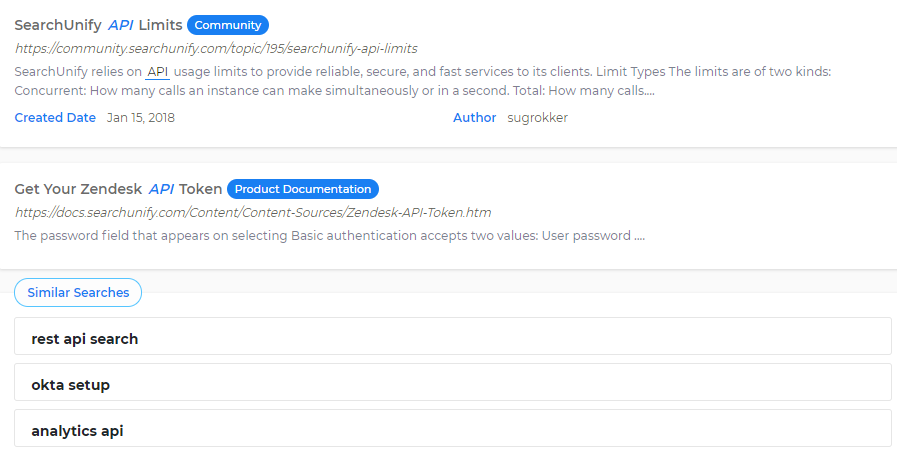
Task: Click the underlined API keyword in first snippet
Action: [157, 72]
